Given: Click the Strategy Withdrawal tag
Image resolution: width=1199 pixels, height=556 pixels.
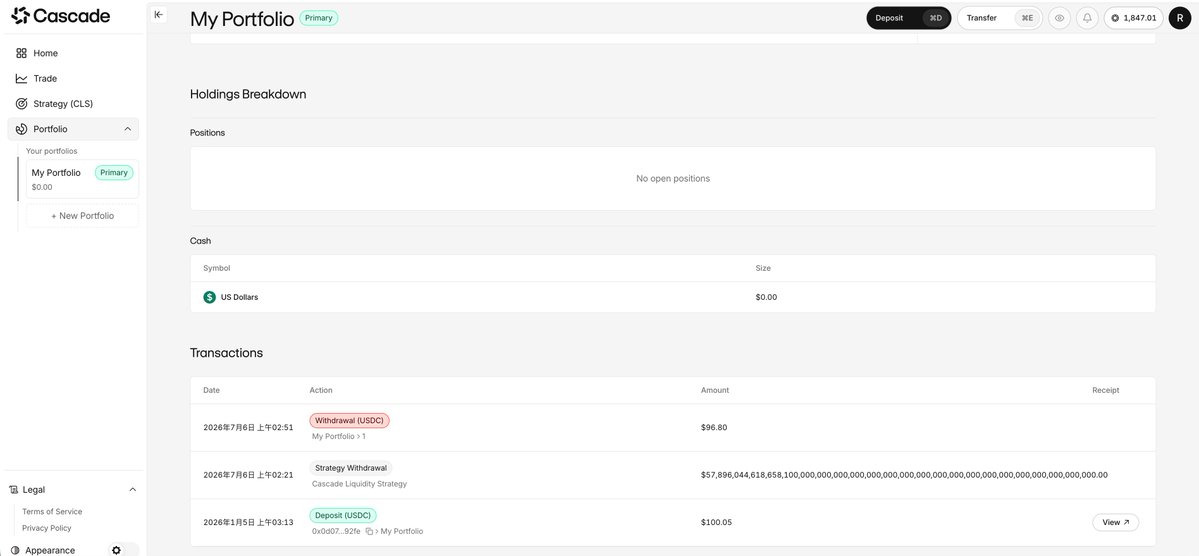Looking at the screenshot, I should click(x=351, y=468).
